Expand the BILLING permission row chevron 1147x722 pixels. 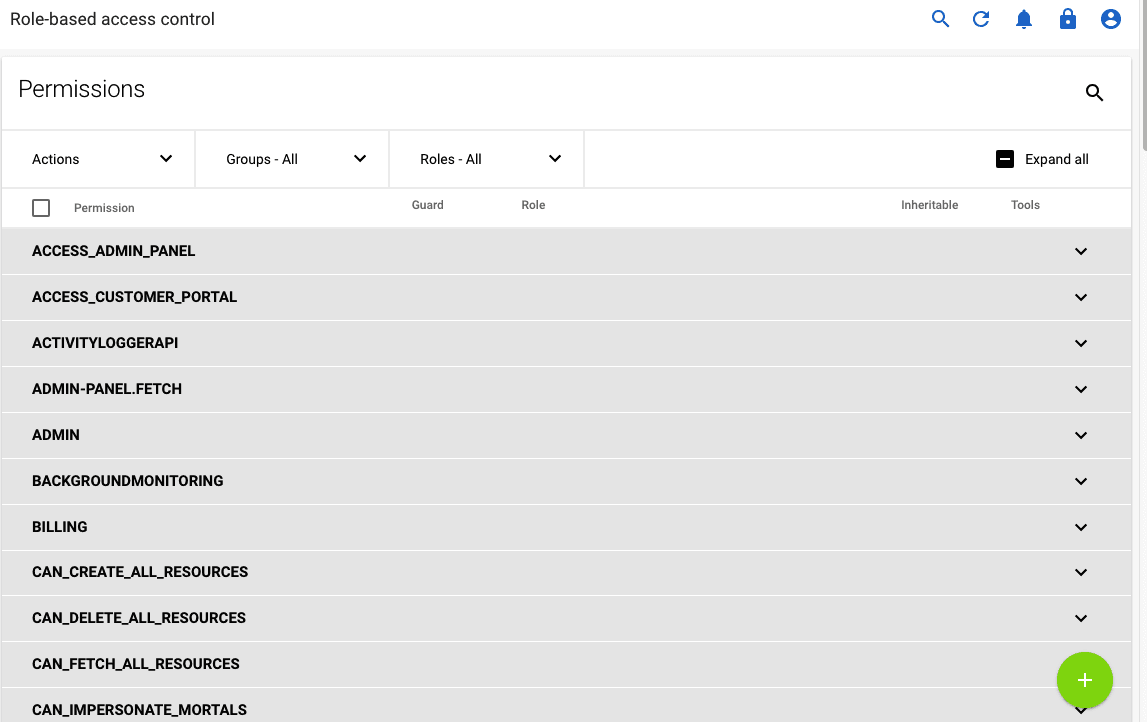[x=1080, y=527]
